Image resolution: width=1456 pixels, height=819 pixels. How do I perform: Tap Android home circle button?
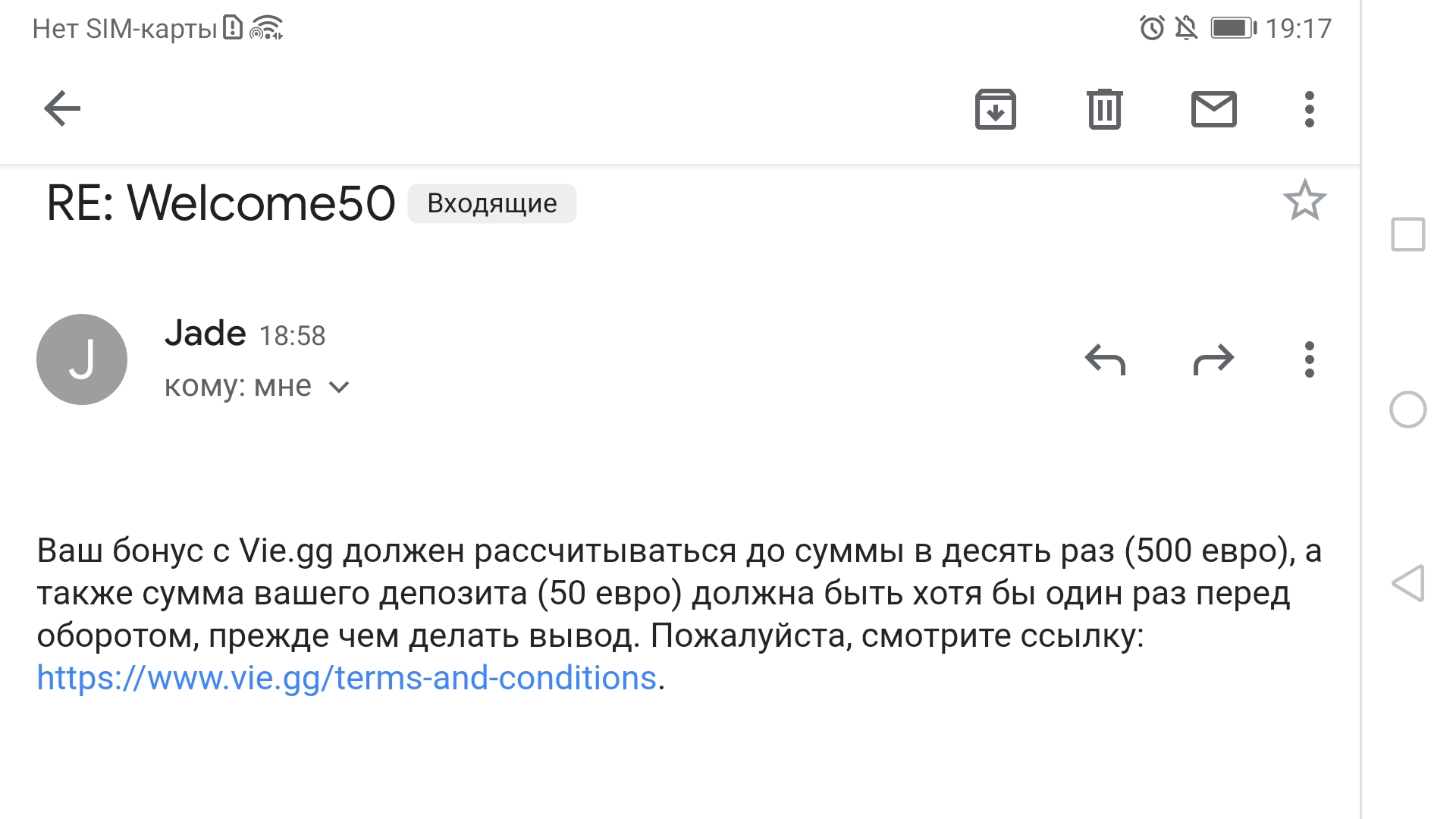(x=1408, y=409)
